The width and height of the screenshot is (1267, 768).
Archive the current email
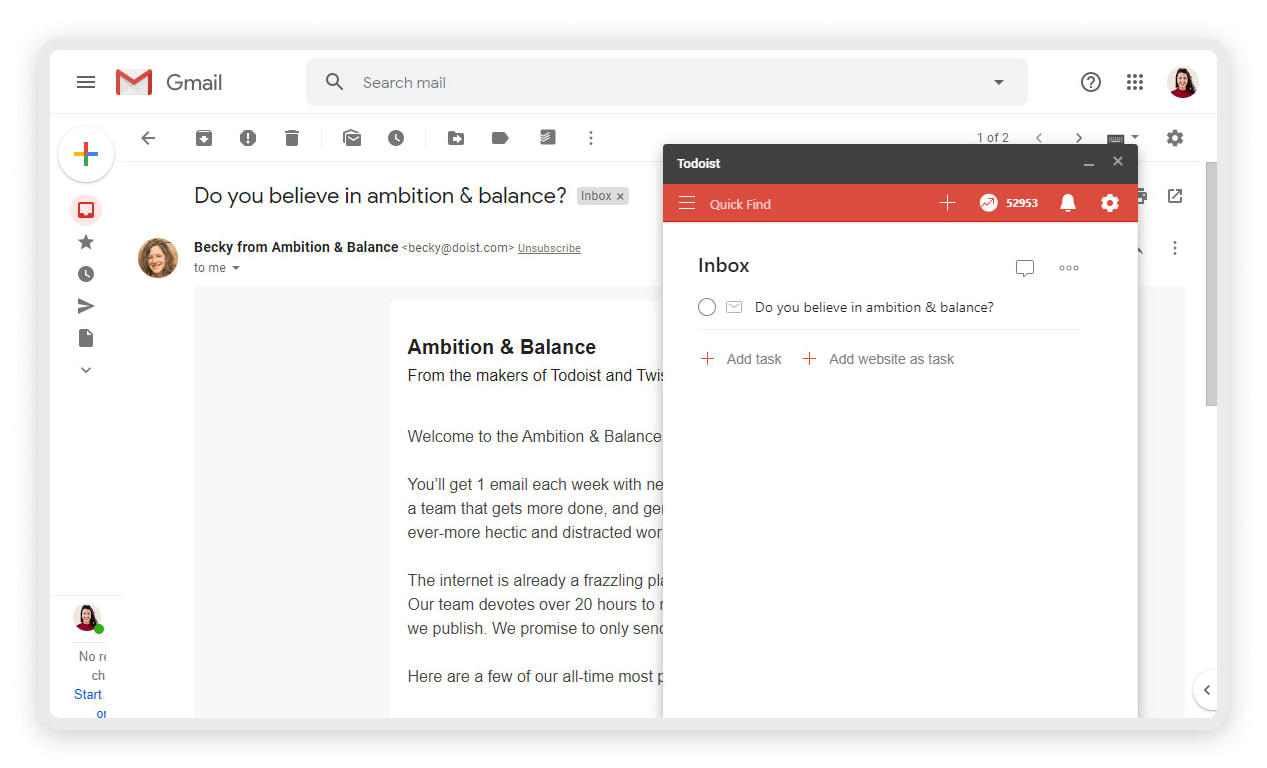click(204, 138)
